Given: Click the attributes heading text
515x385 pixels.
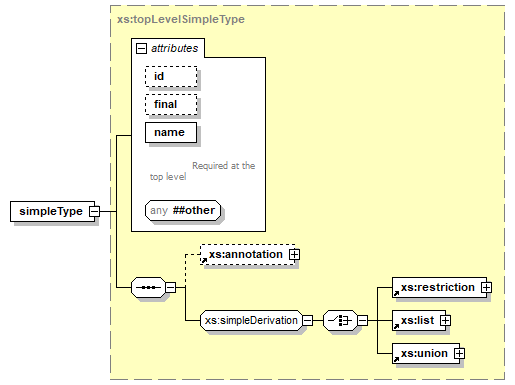Looking at the screenshot, I should (175, 49).
